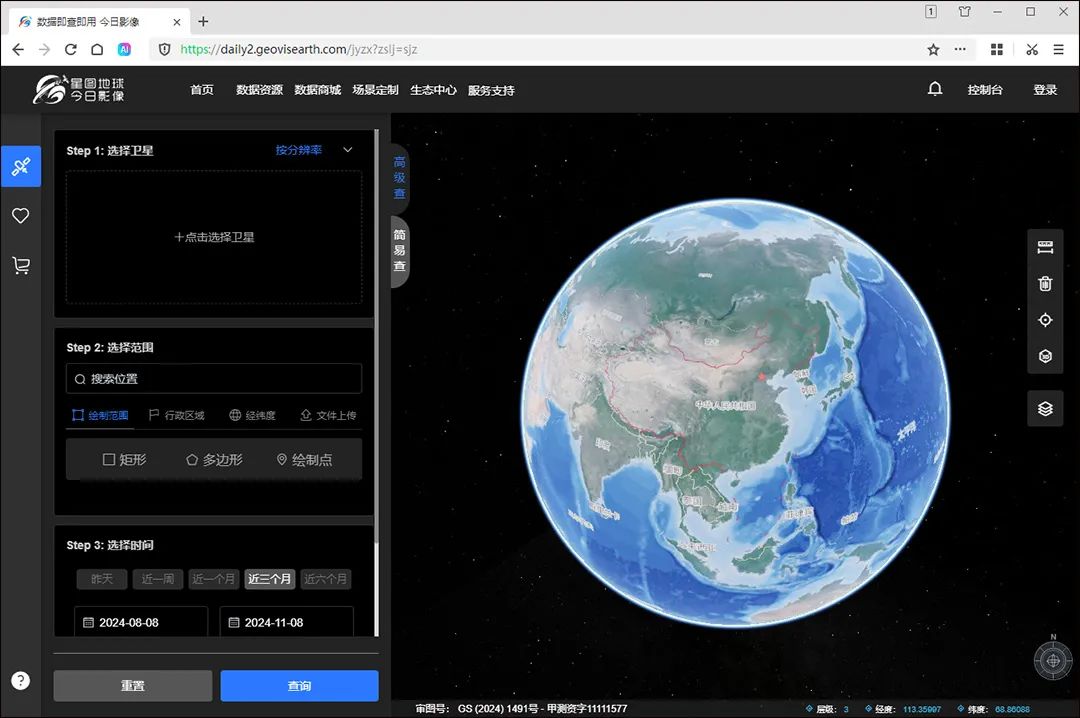Image resolution: width=1080 pixels, height=718 pixels.
Task: Click the 搜索位置 search field
Action: [214, 378]
